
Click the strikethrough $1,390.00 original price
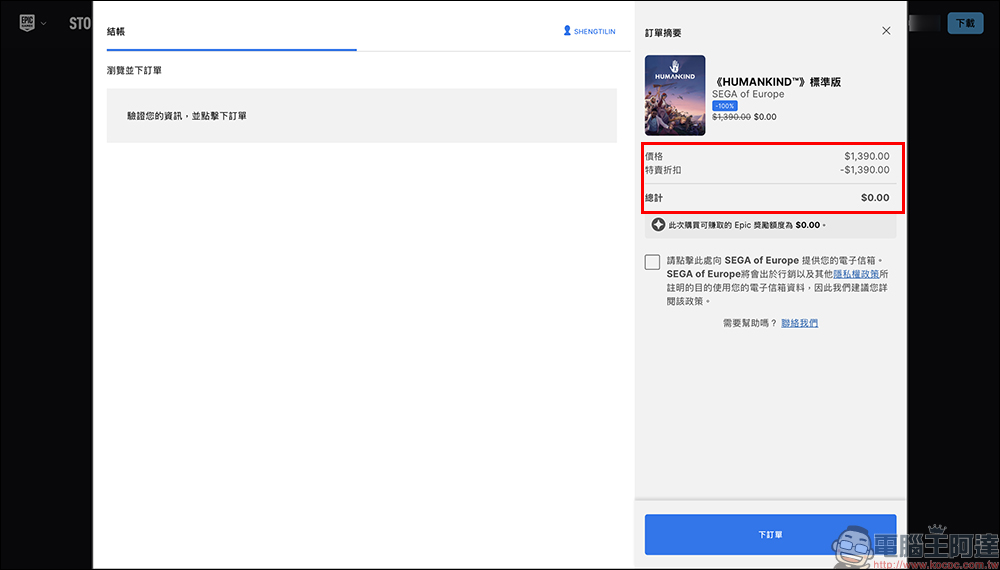tap(731, 117)
